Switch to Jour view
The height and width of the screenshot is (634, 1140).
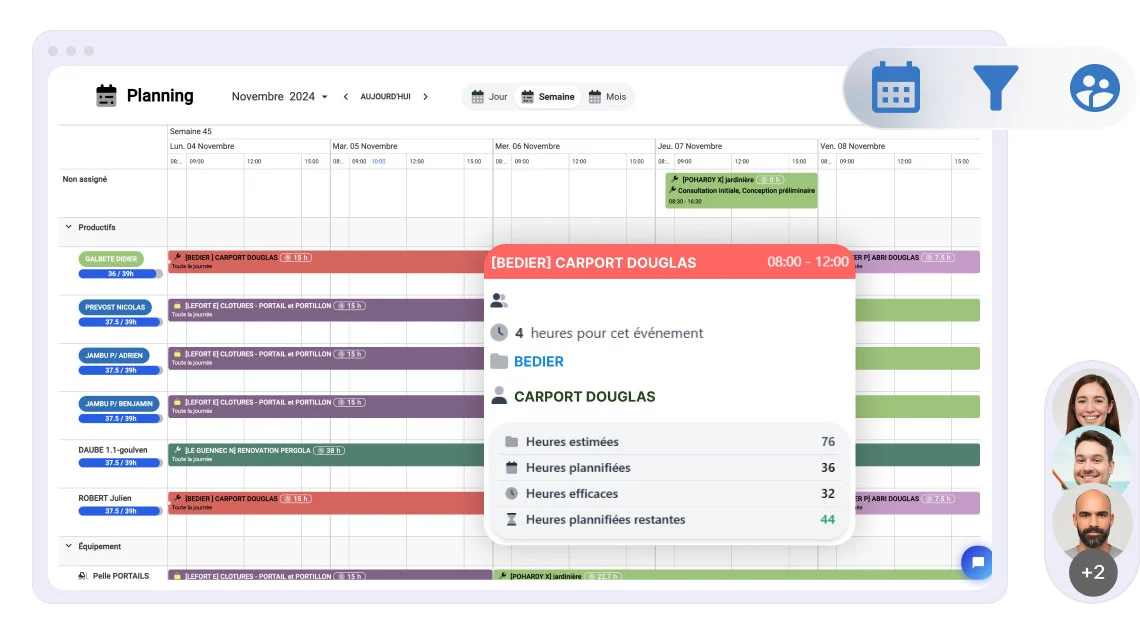coord(489,97)
